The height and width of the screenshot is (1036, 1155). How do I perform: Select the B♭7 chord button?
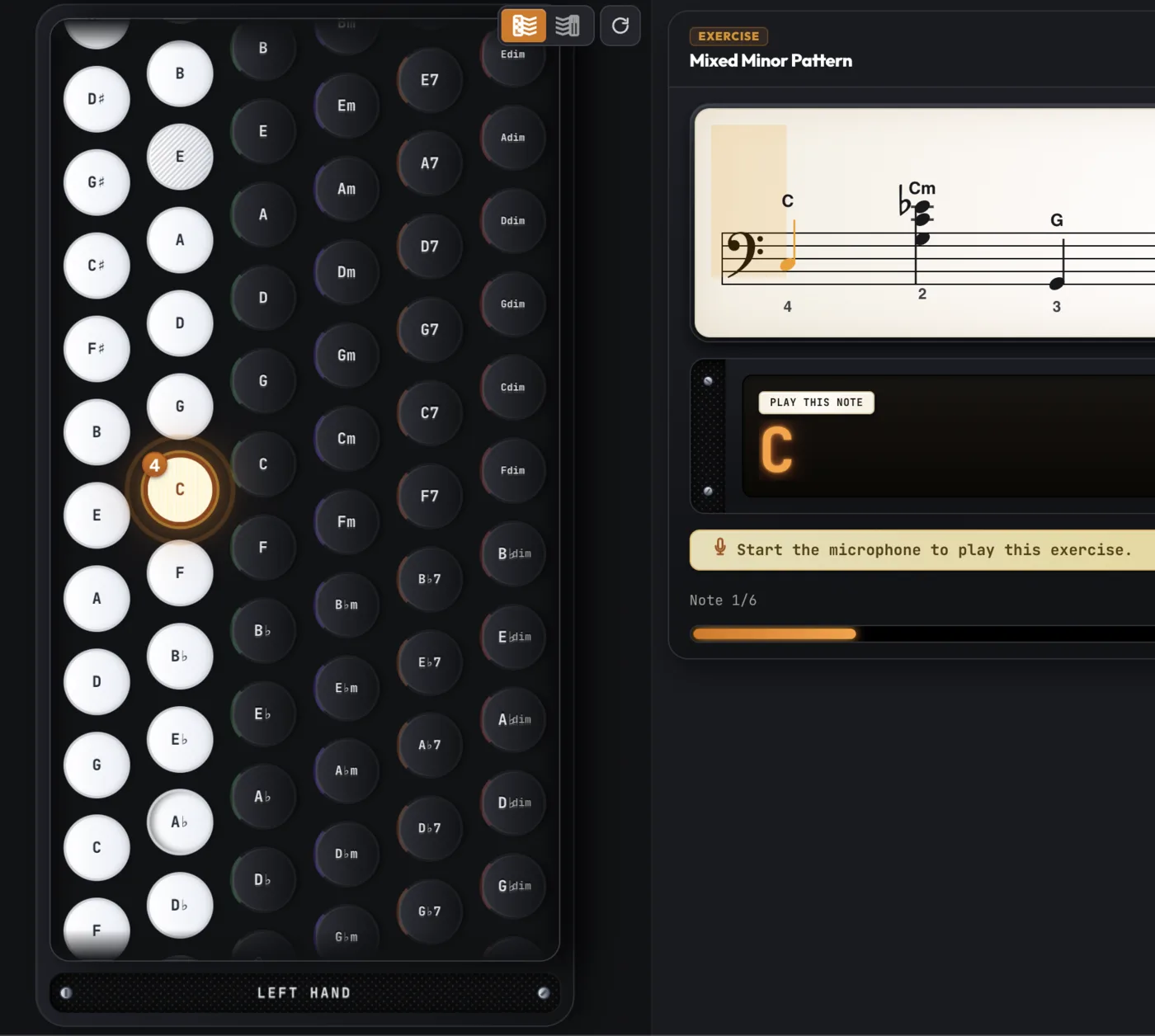(430, 579)
